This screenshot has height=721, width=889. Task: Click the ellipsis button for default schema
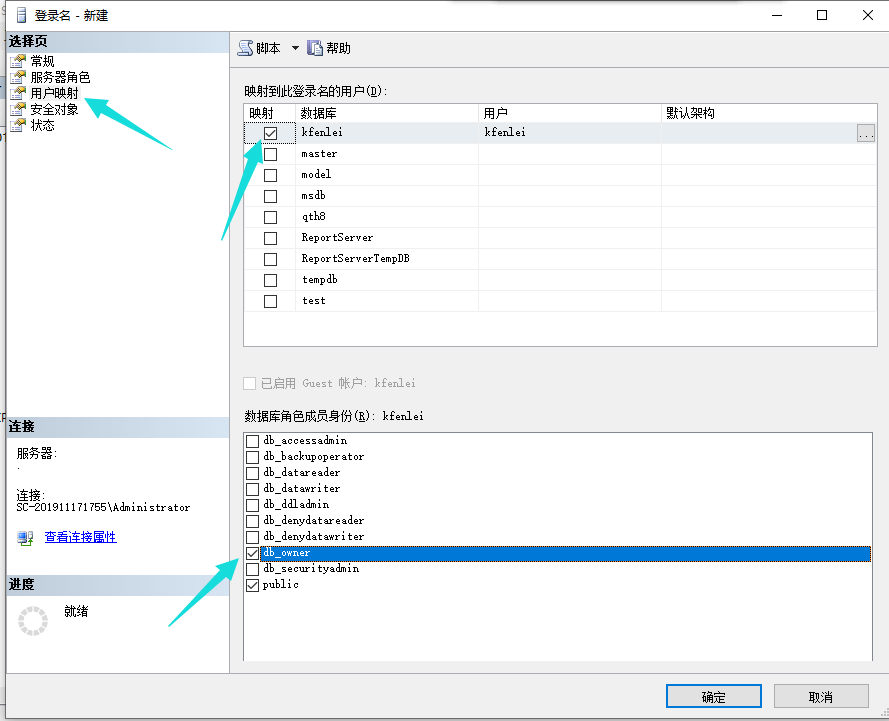[x=866, y=133]
